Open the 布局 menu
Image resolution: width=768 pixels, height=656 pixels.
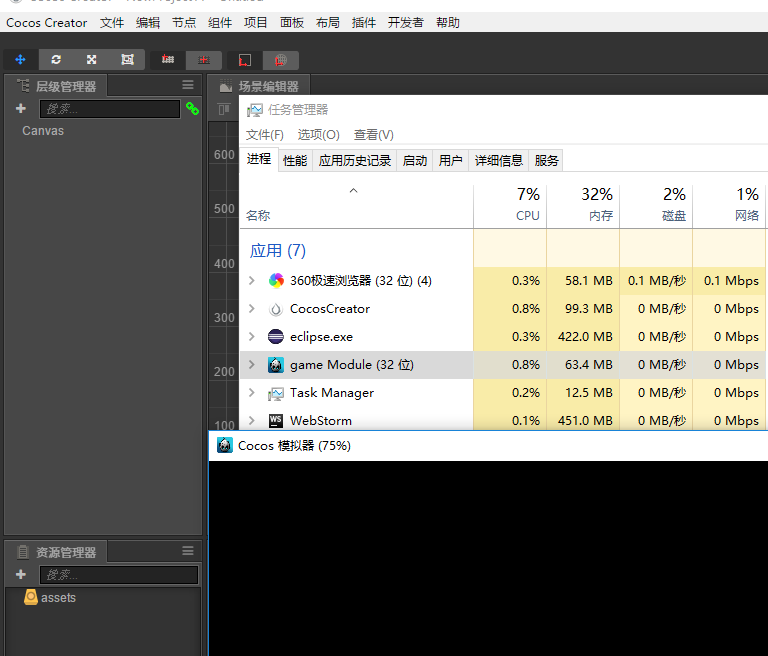point(328,23)
